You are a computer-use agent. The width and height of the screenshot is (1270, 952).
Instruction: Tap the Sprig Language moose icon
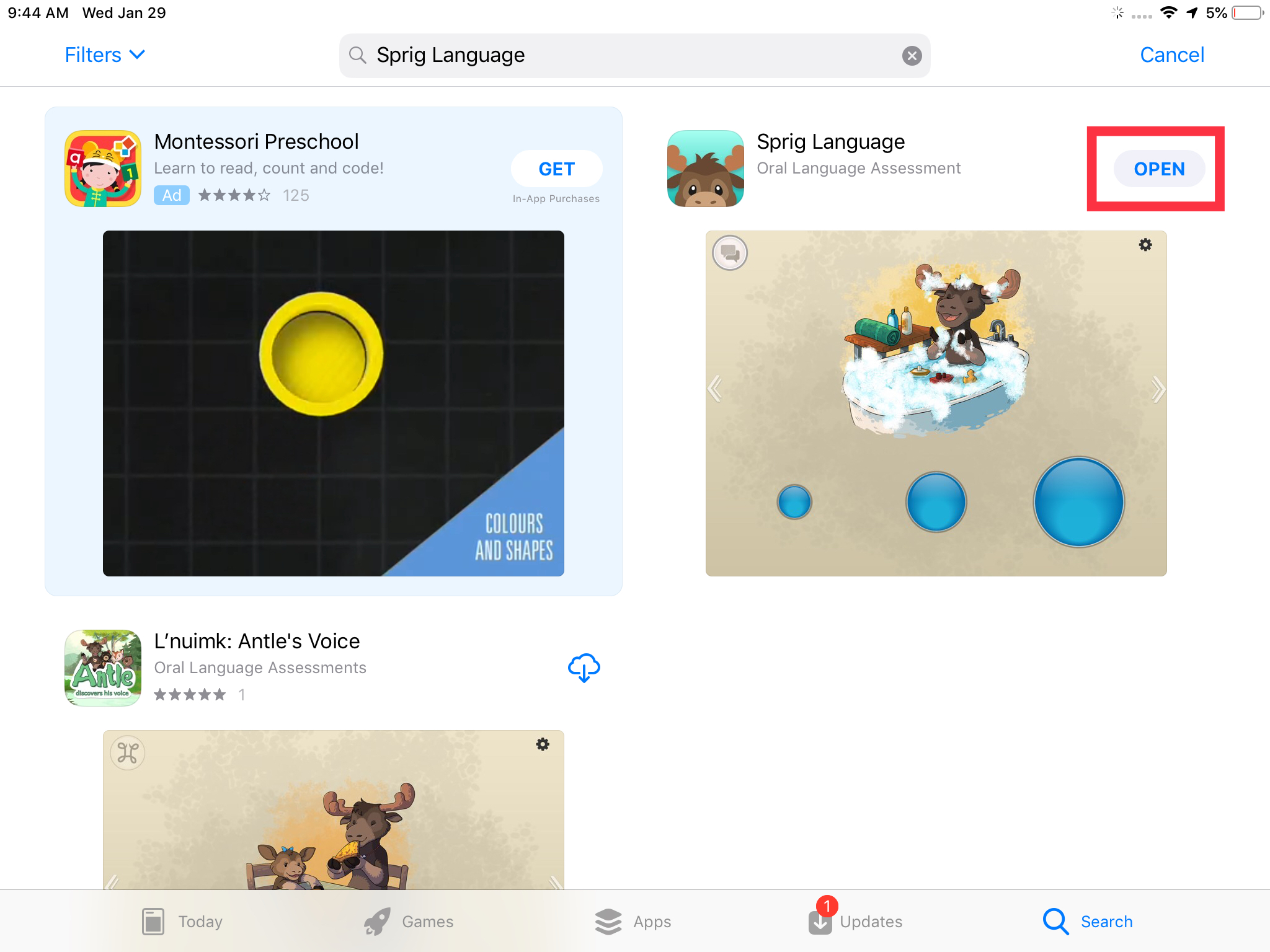click(705, 169)
